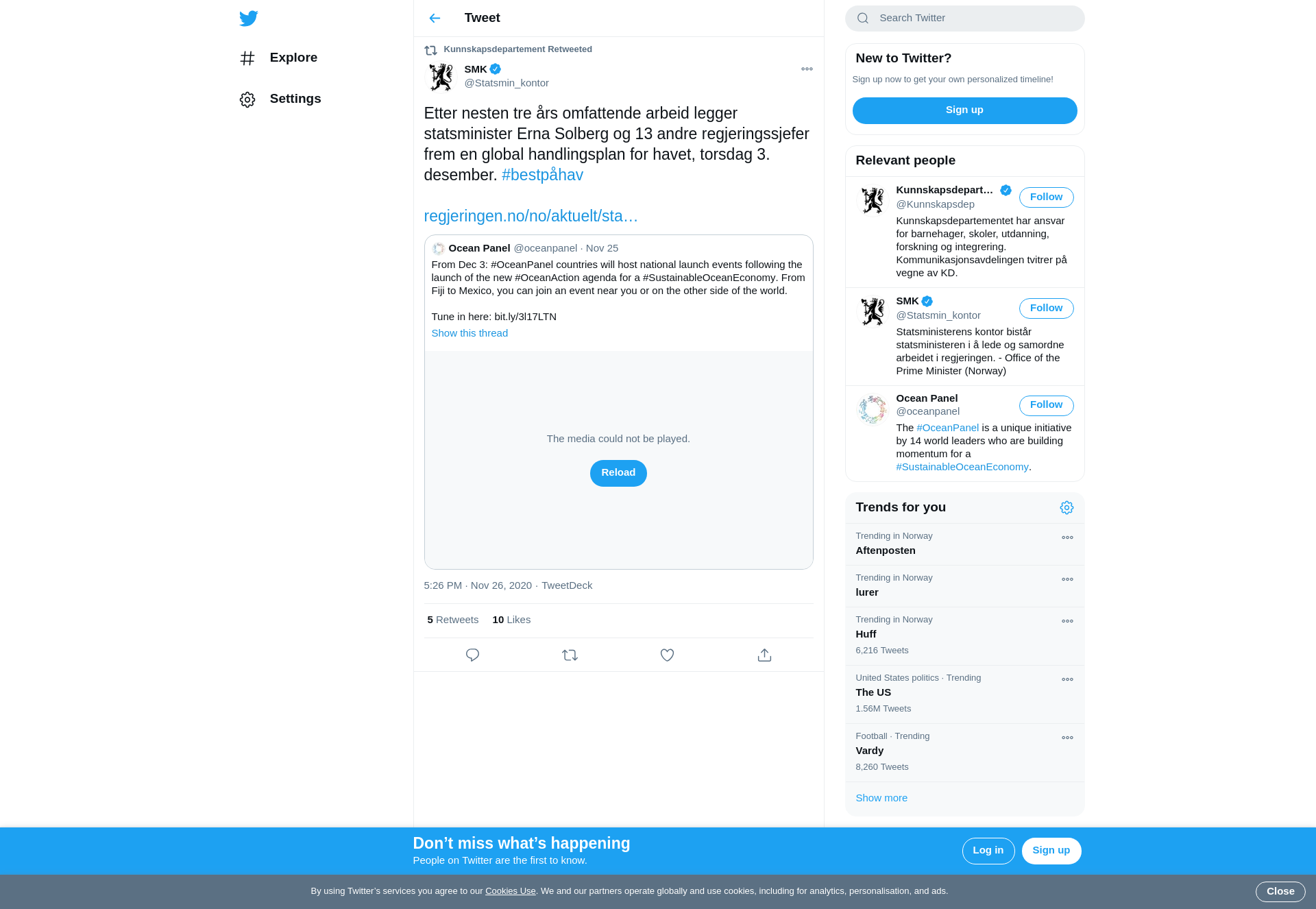The width and height of the screenshot is (1316, 909).
Task: Show more trends
Action: [881, 798]
